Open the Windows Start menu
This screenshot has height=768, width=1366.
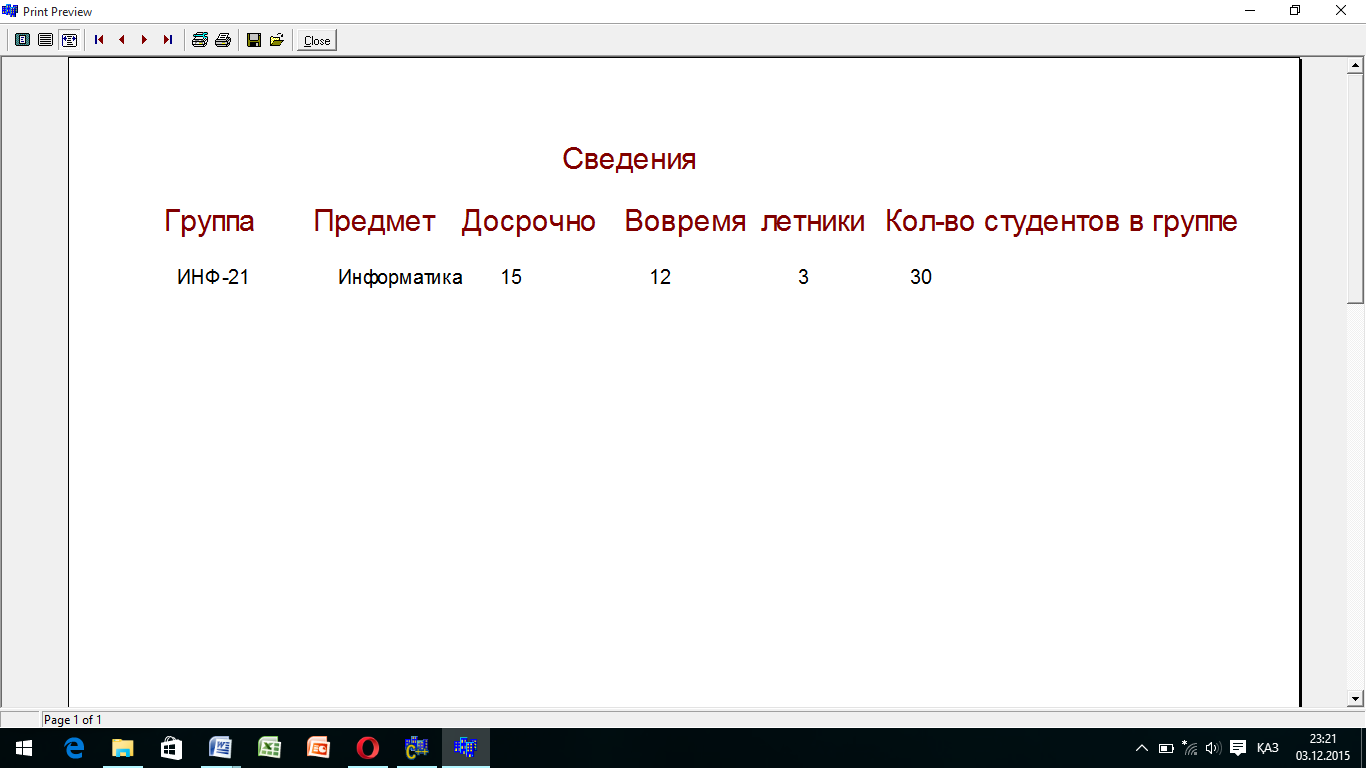coord(24,748)
